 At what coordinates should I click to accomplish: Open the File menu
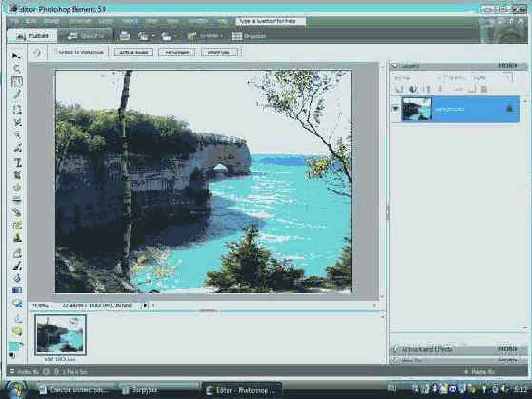pyautogui.click(x=14, y=21)
